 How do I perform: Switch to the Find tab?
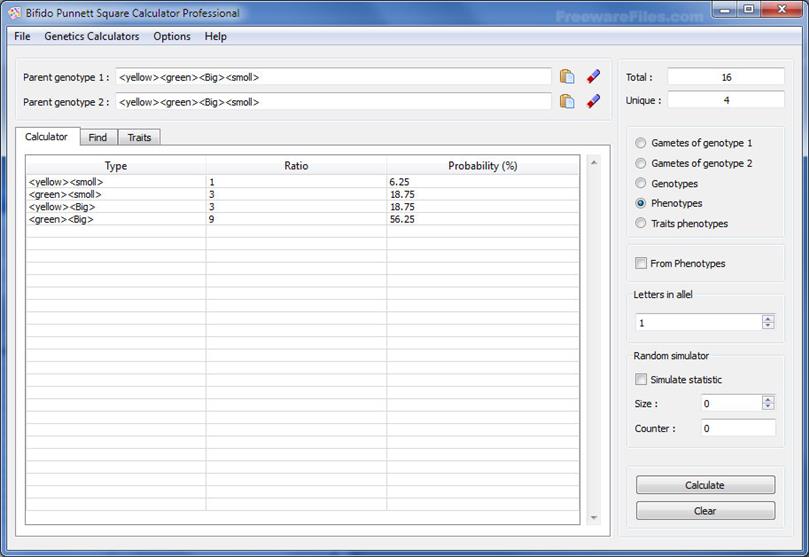pyautogui.click(x=98, y=137)
